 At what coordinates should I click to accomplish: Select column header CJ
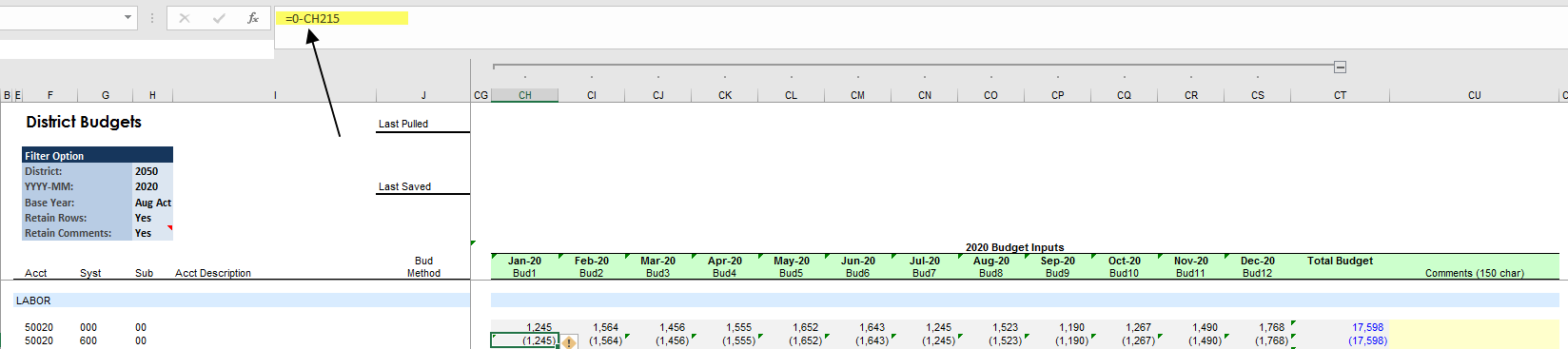[x=658, y=95]
